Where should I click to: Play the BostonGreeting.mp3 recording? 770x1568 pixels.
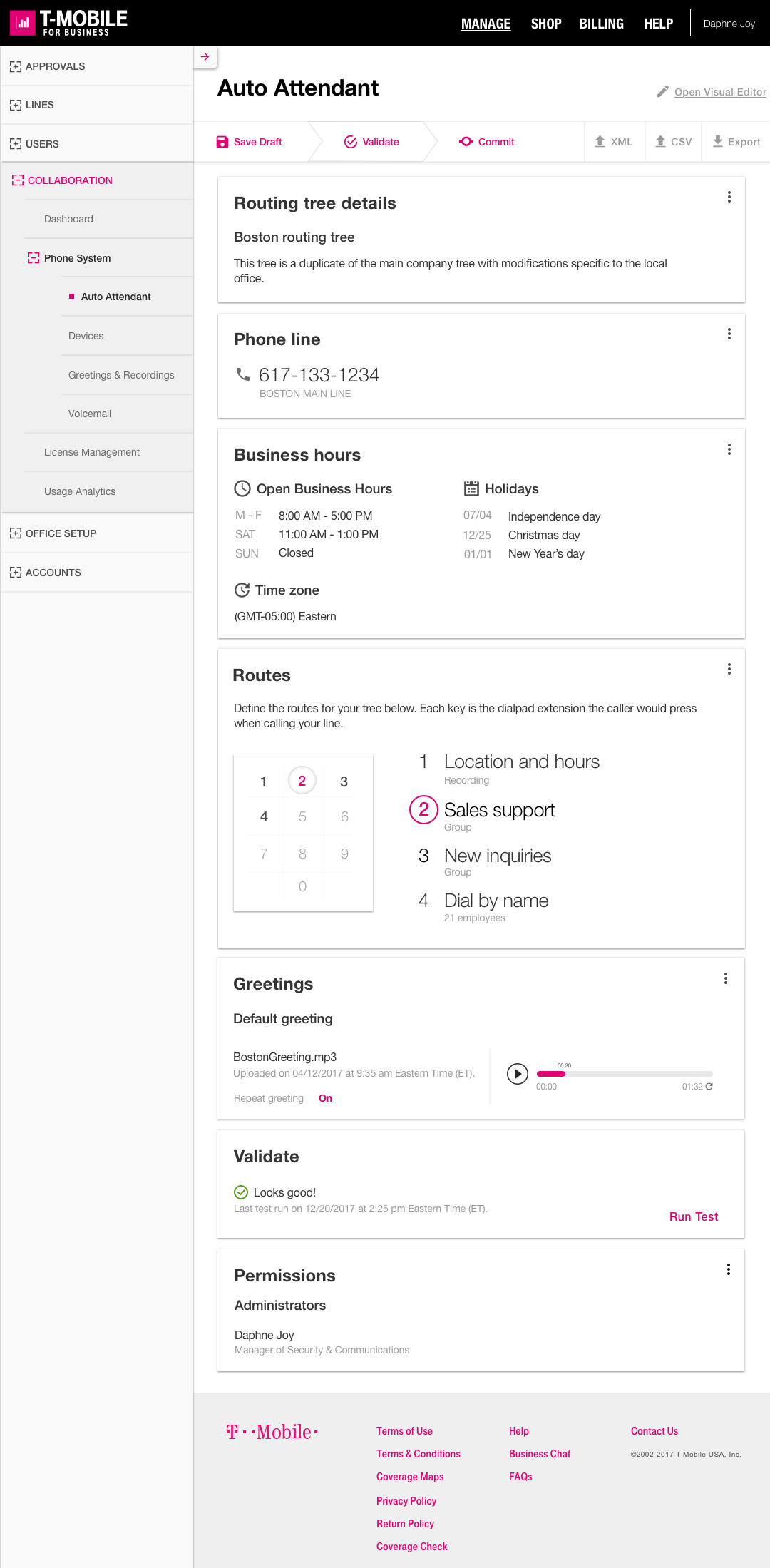click(518, 1073)
